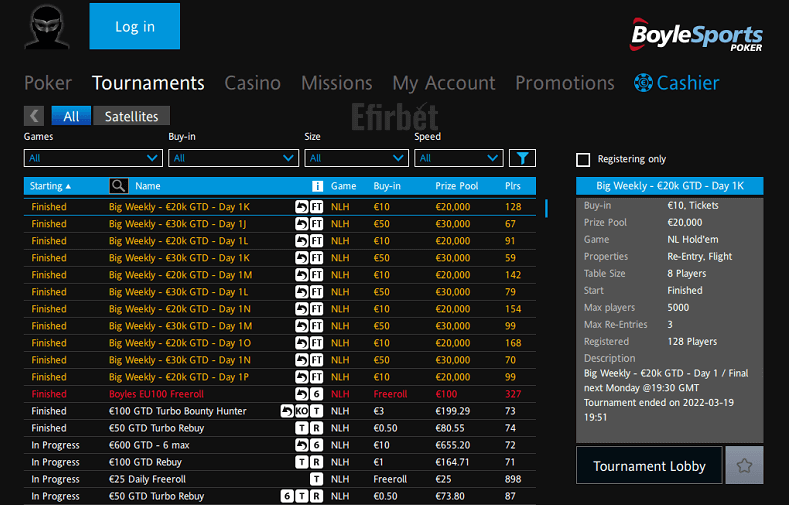Open the Promotions menu

click(565, 83)
